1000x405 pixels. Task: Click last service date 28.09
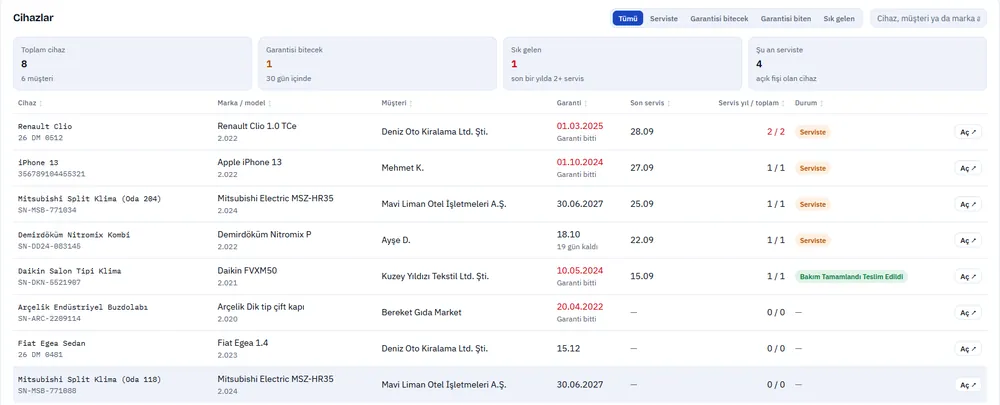tap(642, 132)
